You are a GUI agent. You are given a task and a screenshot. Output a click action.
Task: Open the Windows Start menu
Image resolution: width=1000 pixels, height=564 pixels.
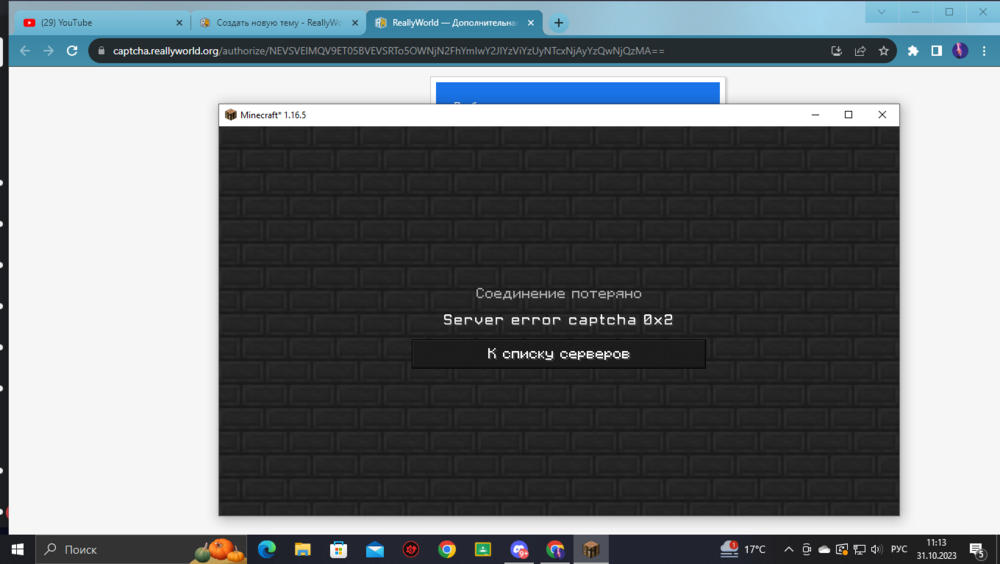coord(18,549)
